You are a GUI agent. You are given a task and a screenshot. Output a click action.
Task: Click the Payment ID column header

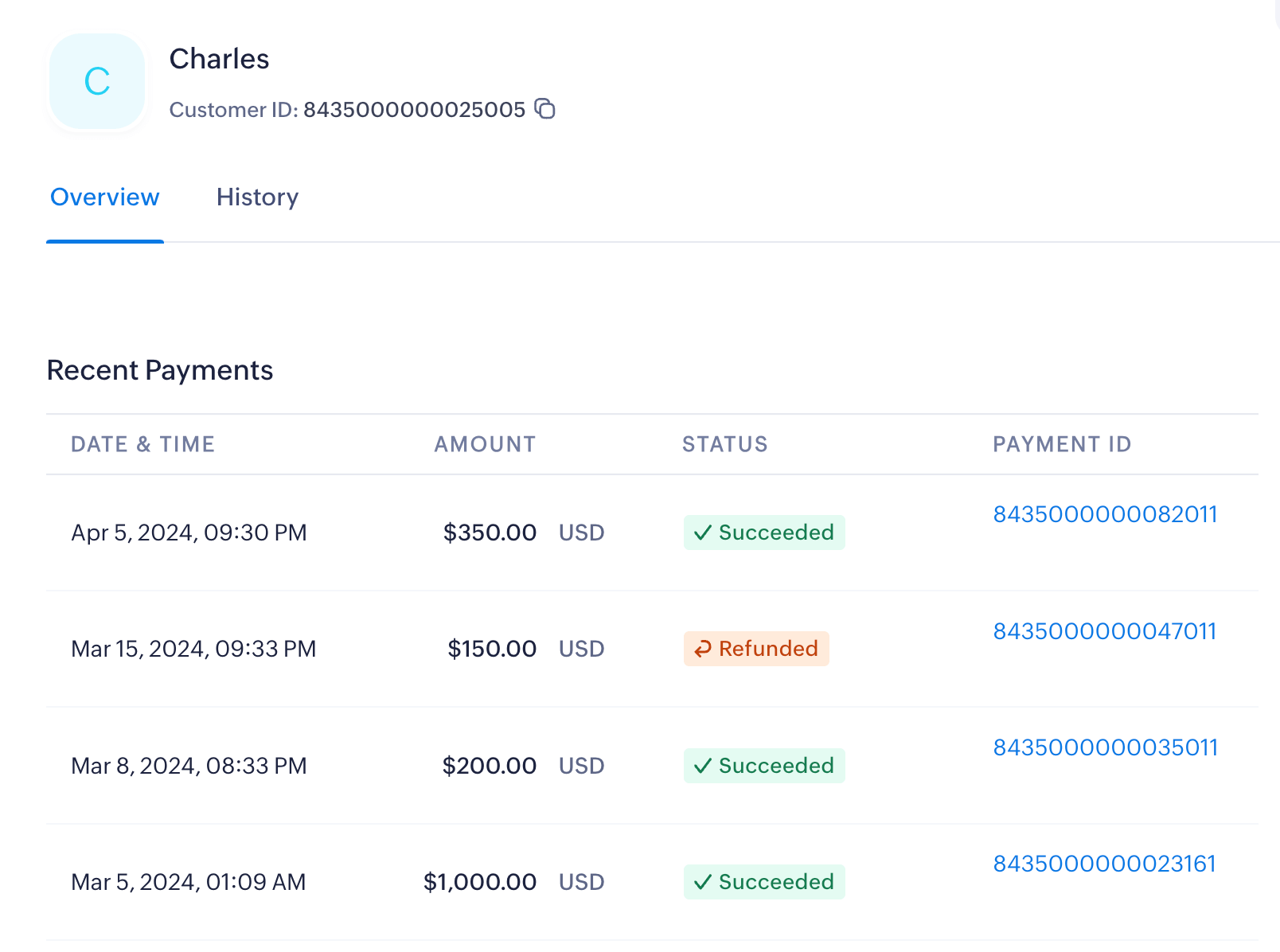coord(1061,444)
